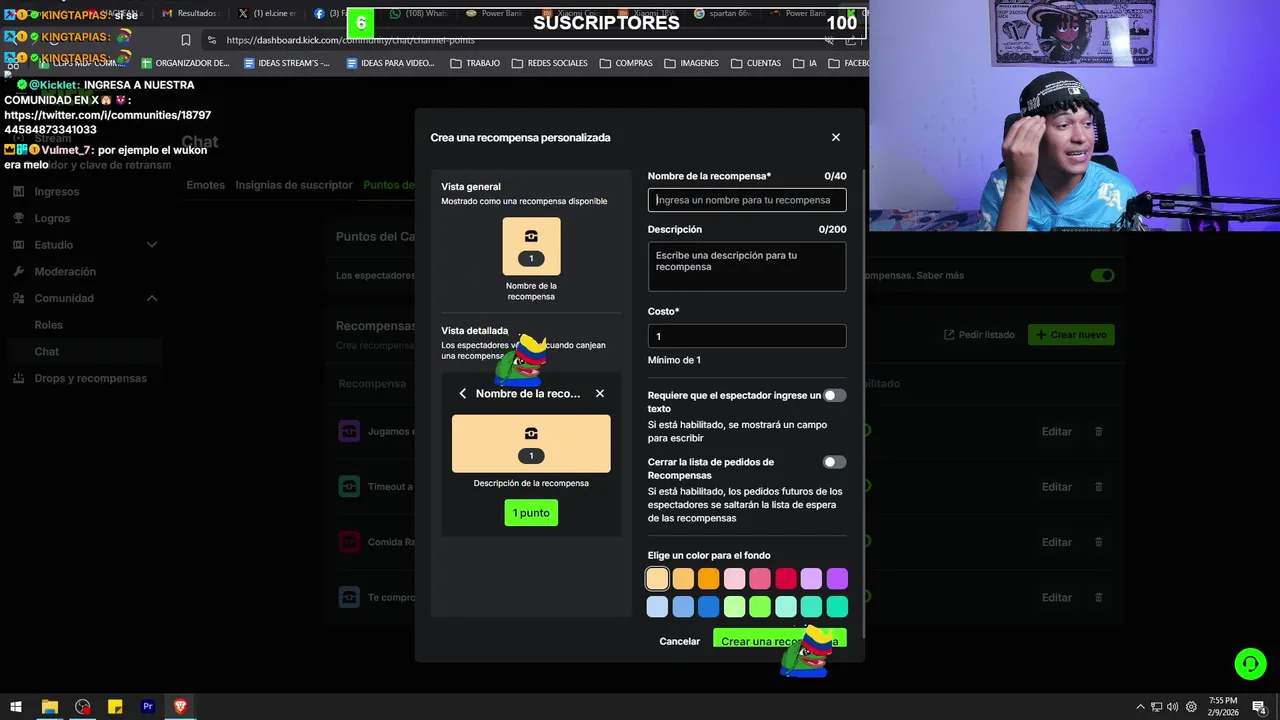
Task: Delete the Jugamos reward with trash icon
Action: (1099, 431)
